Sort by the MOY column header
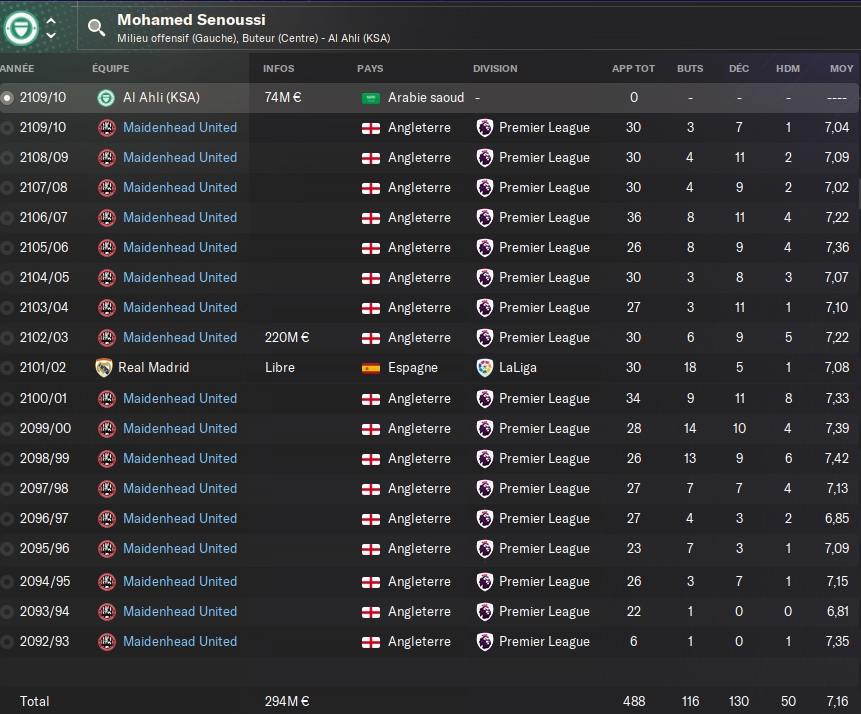The height and width of the screenshot is (714, 861). click(x=842, y=69)
